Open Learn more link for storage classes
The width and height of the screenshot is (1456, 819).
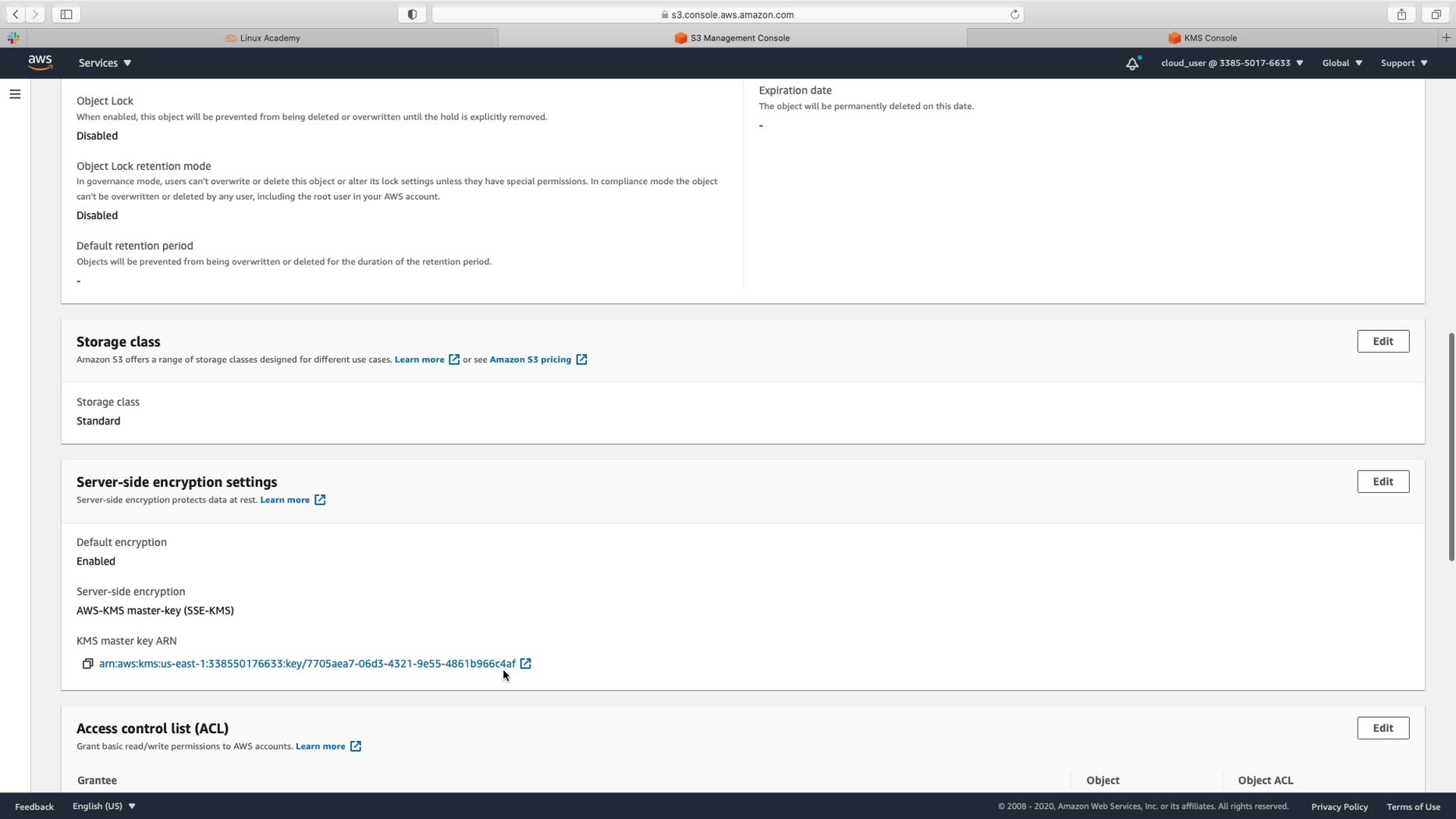[427, 360]
